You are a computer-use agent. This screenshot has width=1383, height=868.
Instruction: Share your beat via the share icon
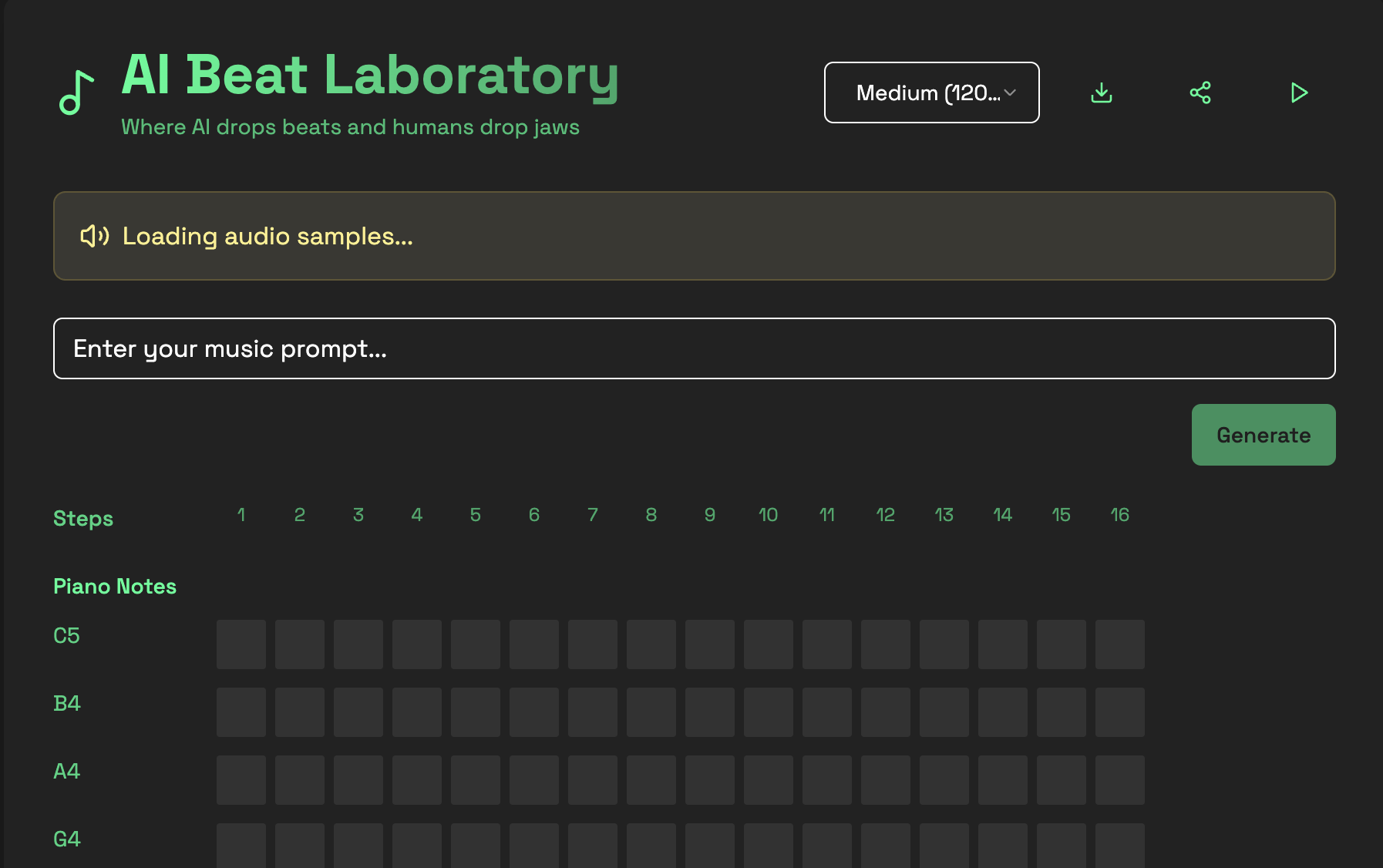(1200, 92)
